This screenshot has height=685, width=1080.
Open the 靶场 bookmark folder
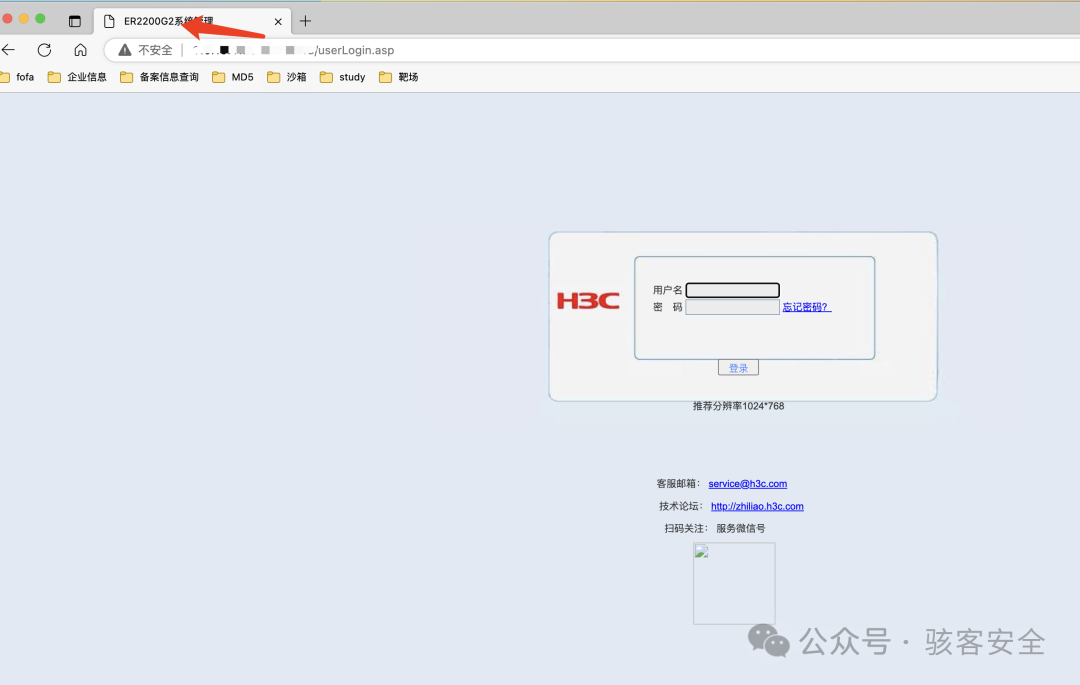coord(398,77)
